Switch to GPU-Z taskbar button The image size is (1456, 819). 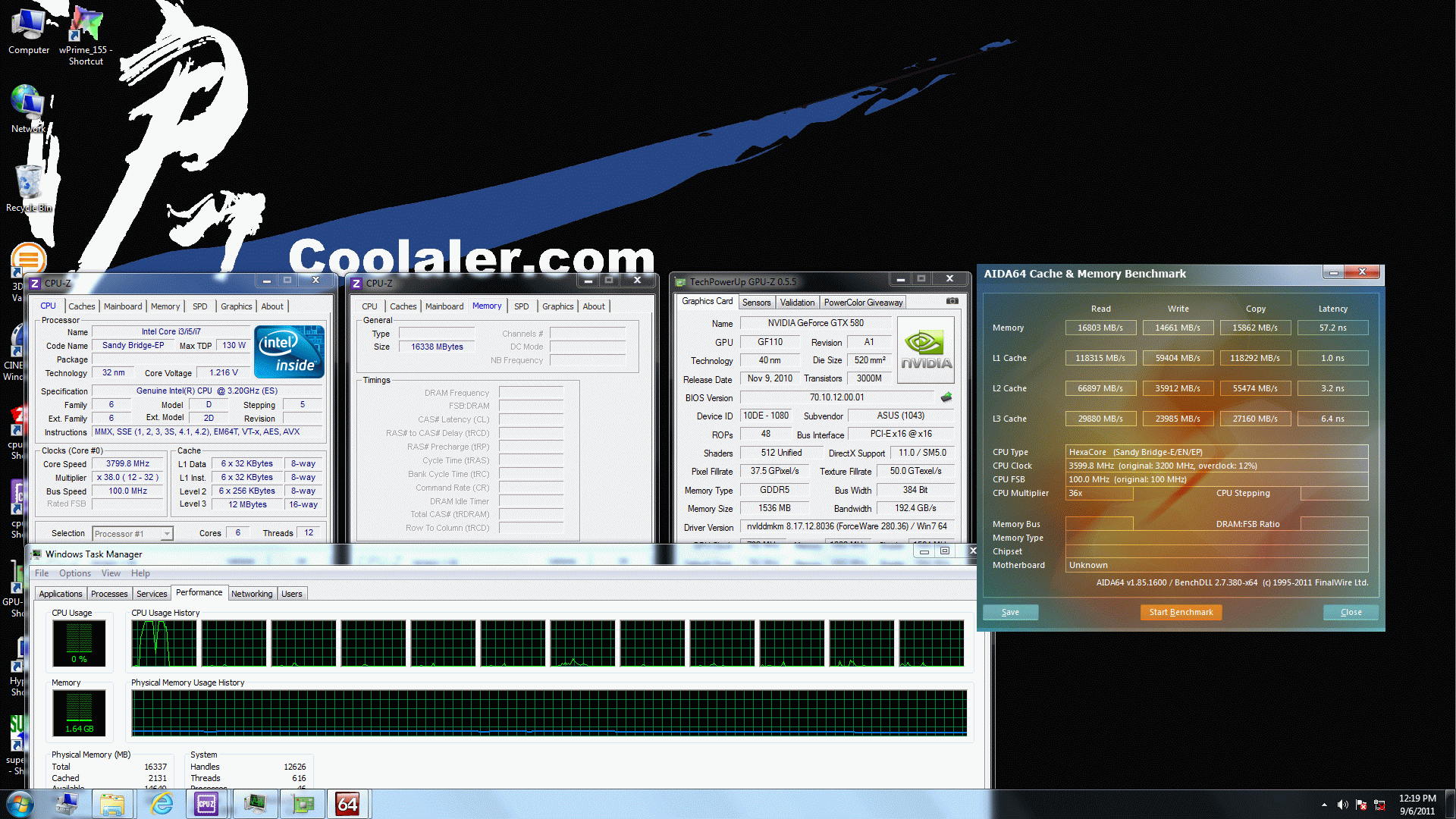coord(302,804)
